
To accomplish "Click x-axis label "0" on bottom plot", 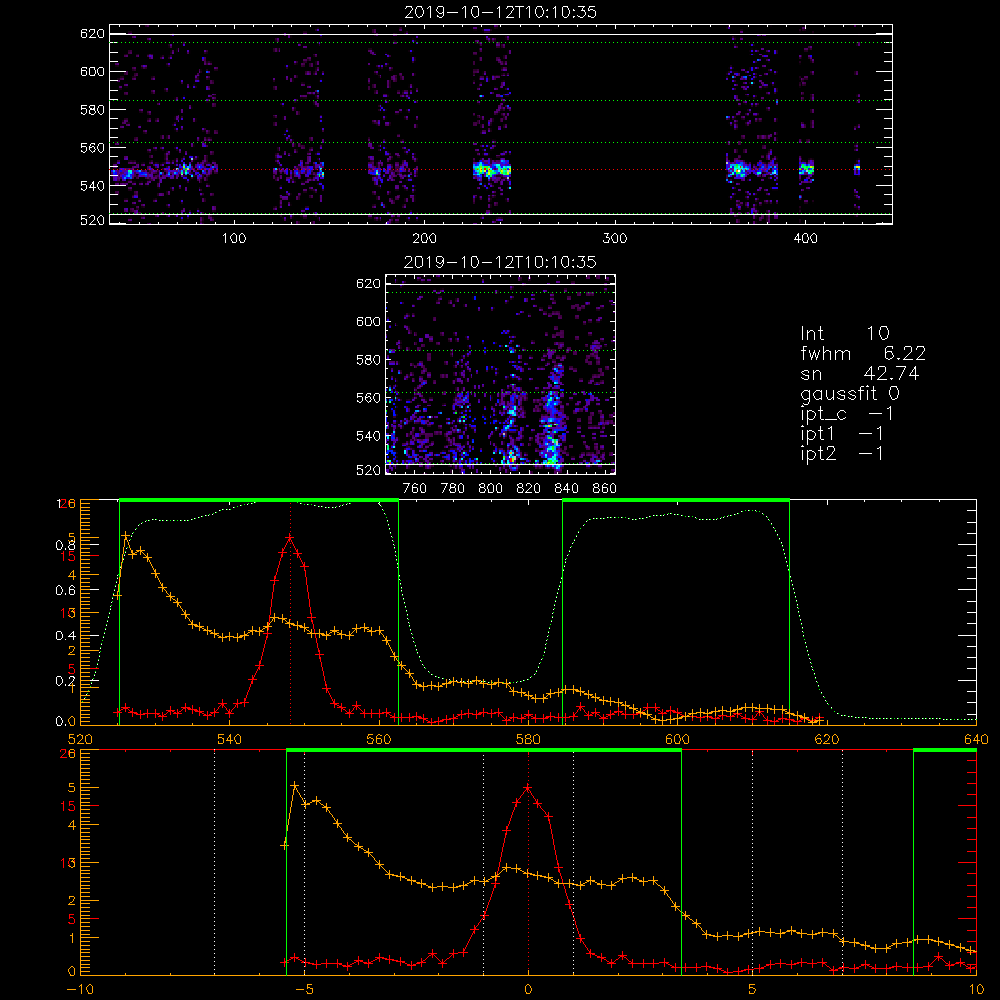I will (x=528, y=989).
